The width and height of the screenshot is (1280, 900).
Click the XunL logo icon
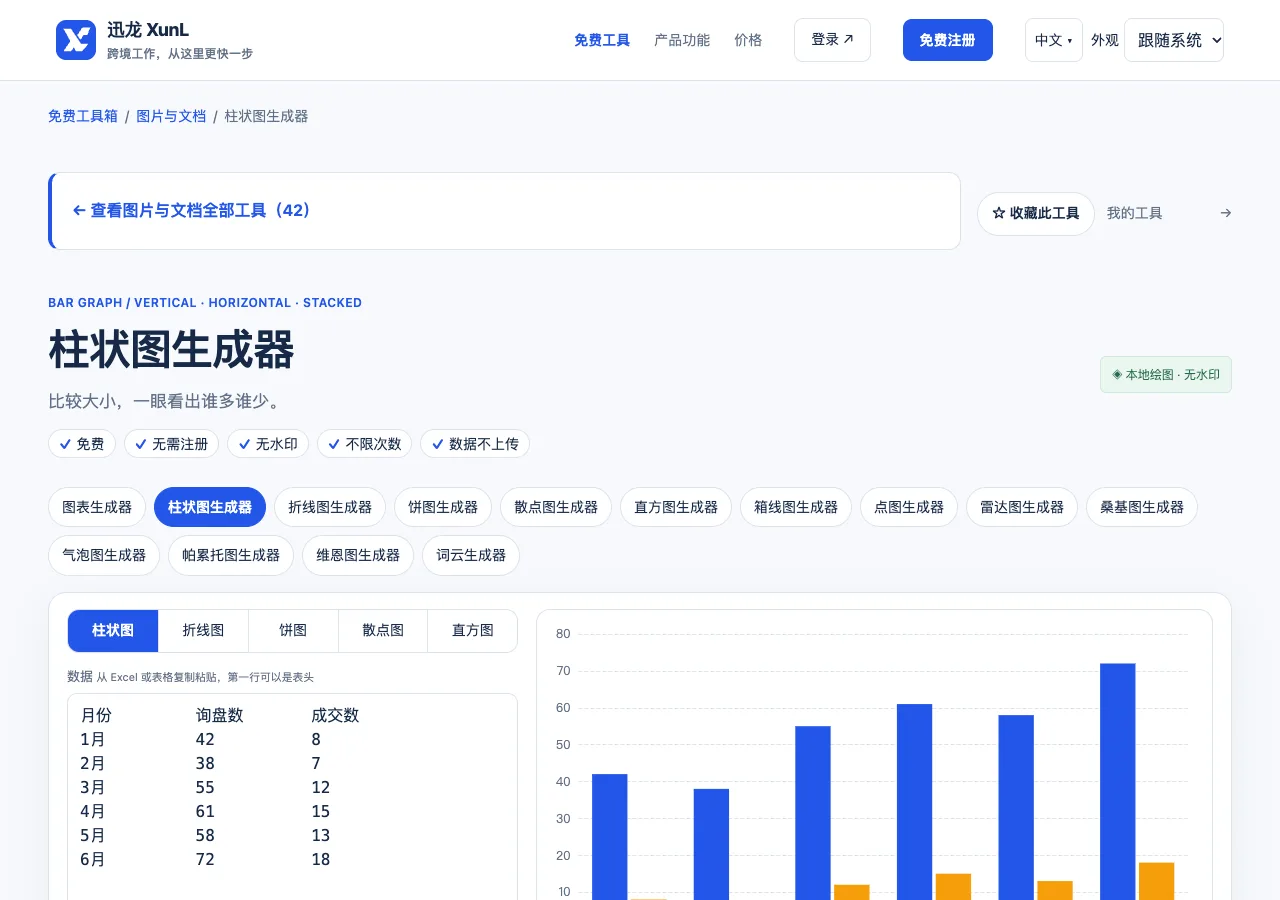[x=76, y=40]
